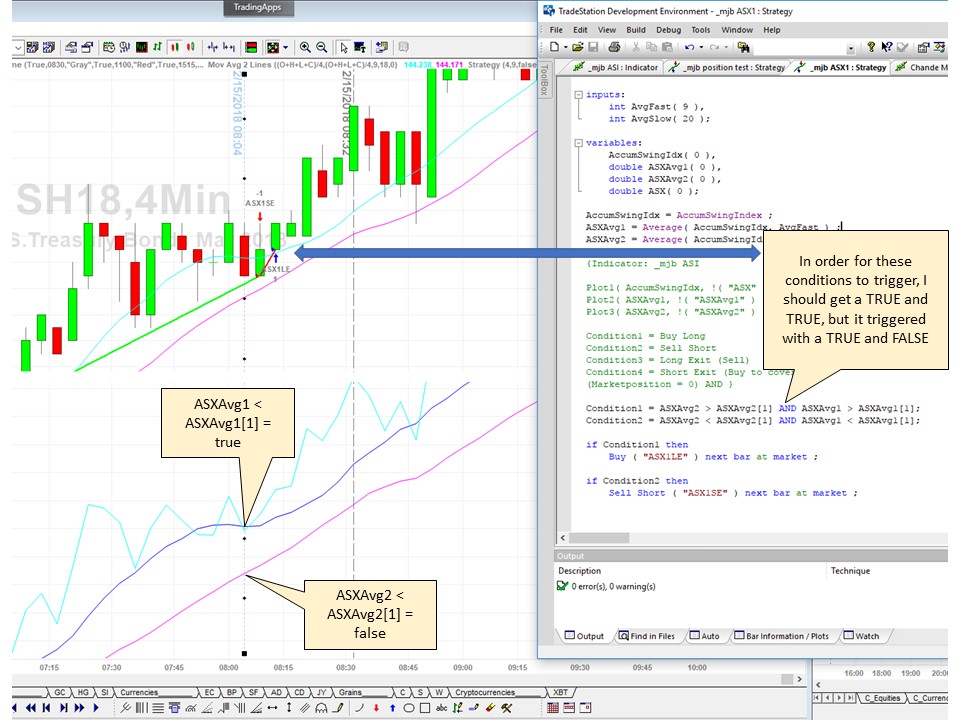
Task: Switch to _mjb ASX1 : Strategy tab
Action: (841, 67)
